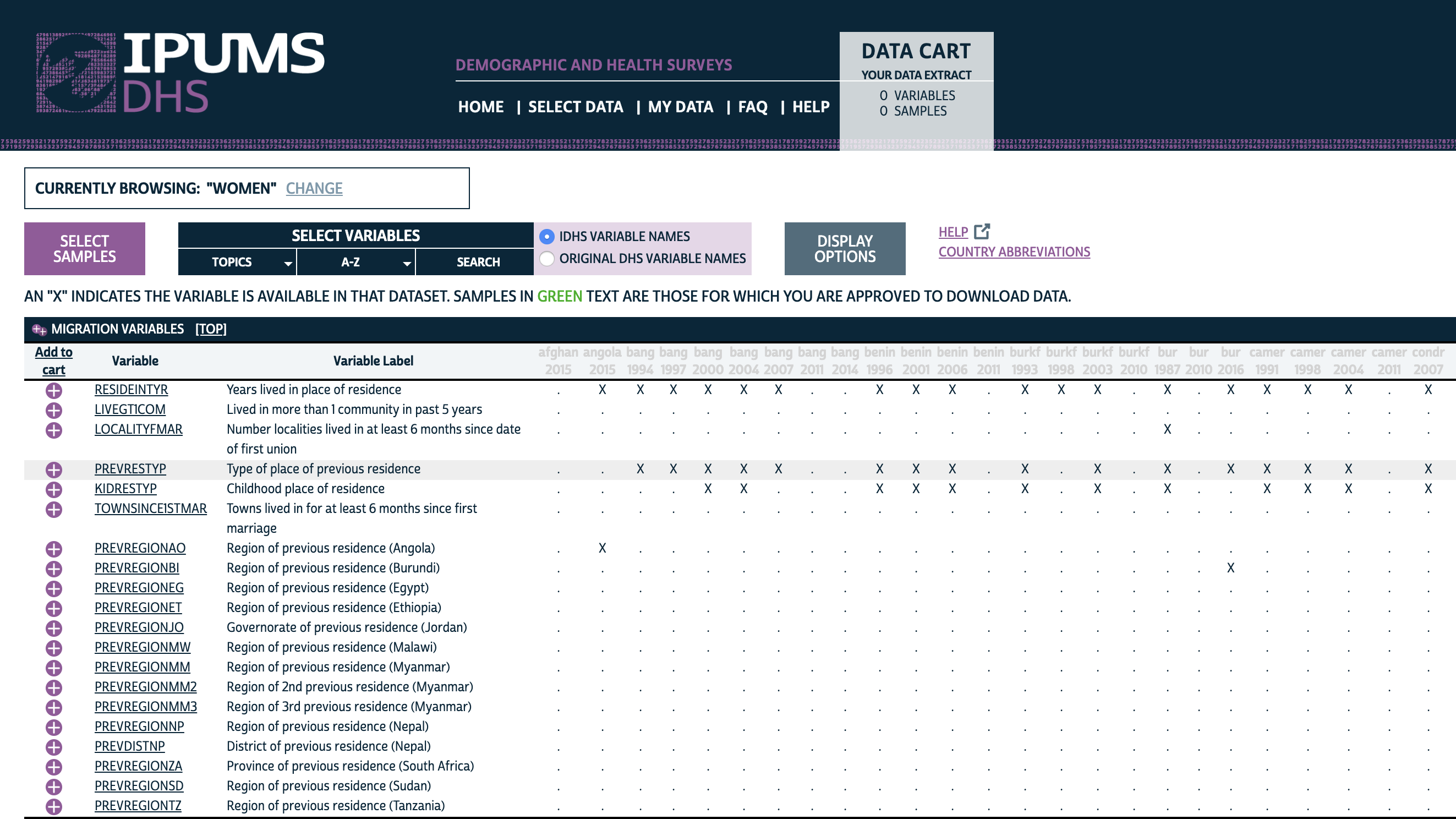
Task: Click plus icon next to LIVEGT1COM
Action: coord(54,410)
